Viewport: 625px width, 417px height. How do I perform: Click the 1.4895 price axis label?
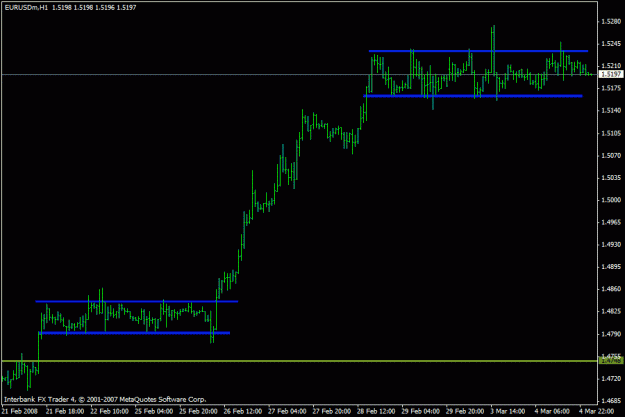coord(611,267)
